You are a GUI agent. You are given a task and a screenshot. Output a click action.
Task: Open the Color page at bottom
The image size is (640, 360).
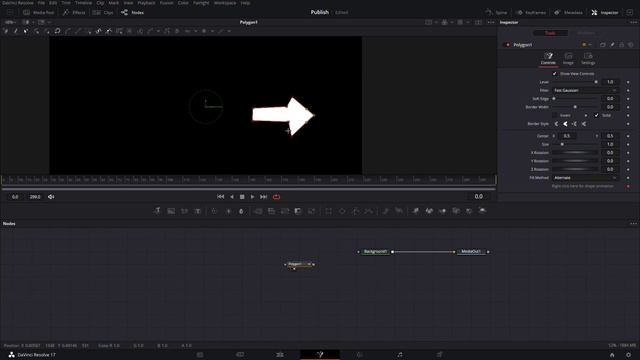click(360, 355)
